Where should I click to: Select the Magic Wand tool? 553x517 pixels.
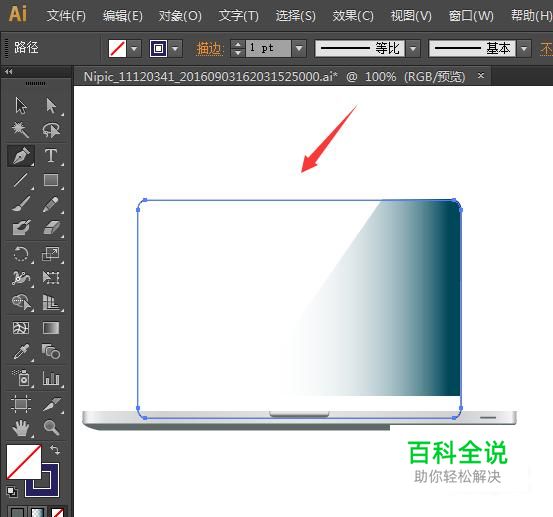coord(21,130)
